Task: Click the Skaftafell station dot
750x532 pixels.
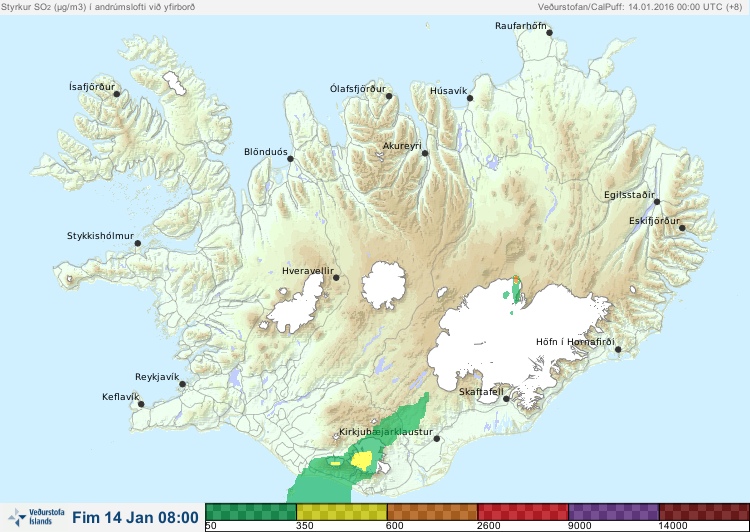Action: pos(506,399)
